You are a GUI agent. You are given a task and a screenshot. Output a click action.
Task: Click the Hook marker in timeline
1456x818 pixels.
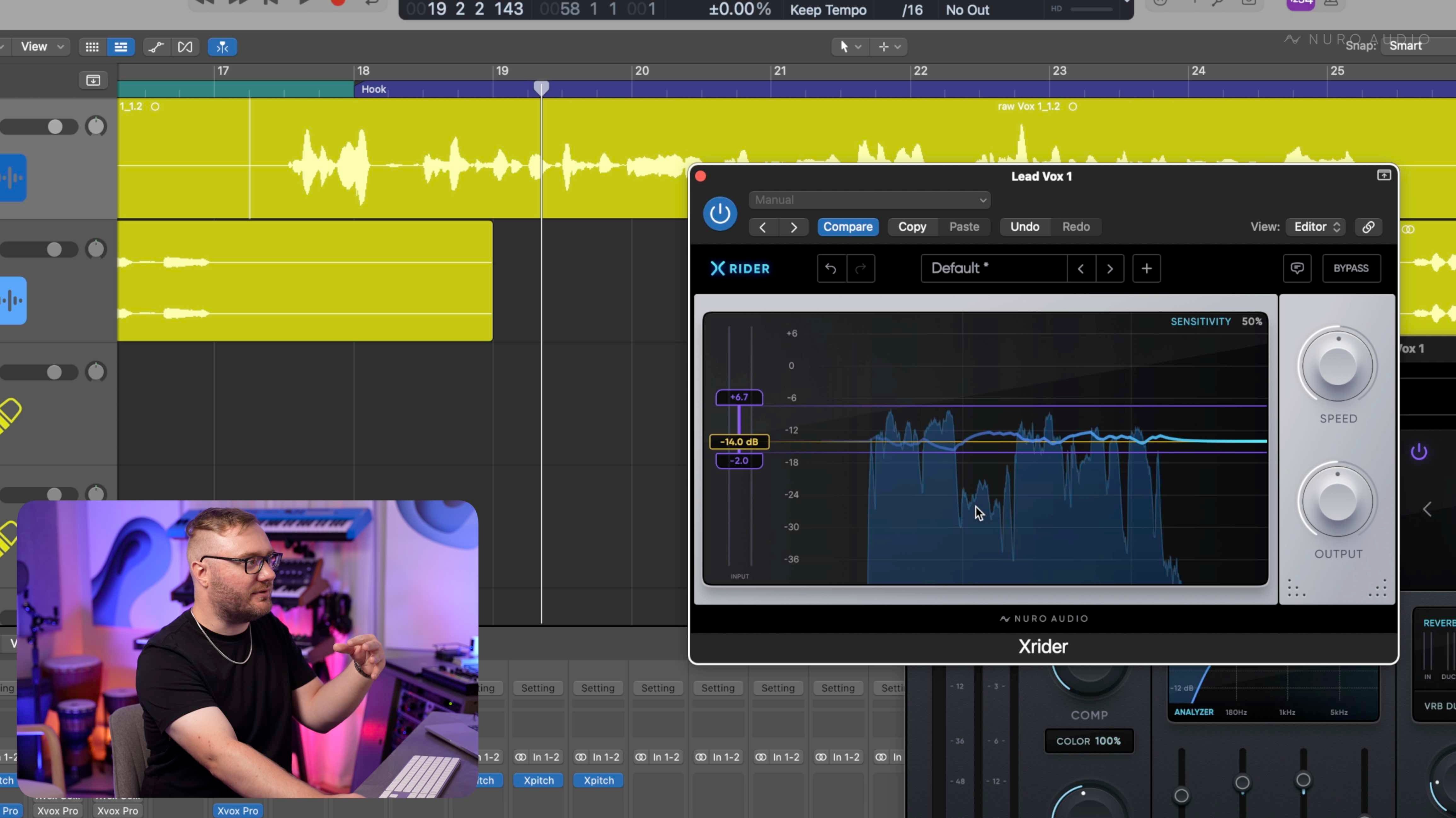[374, 89]
